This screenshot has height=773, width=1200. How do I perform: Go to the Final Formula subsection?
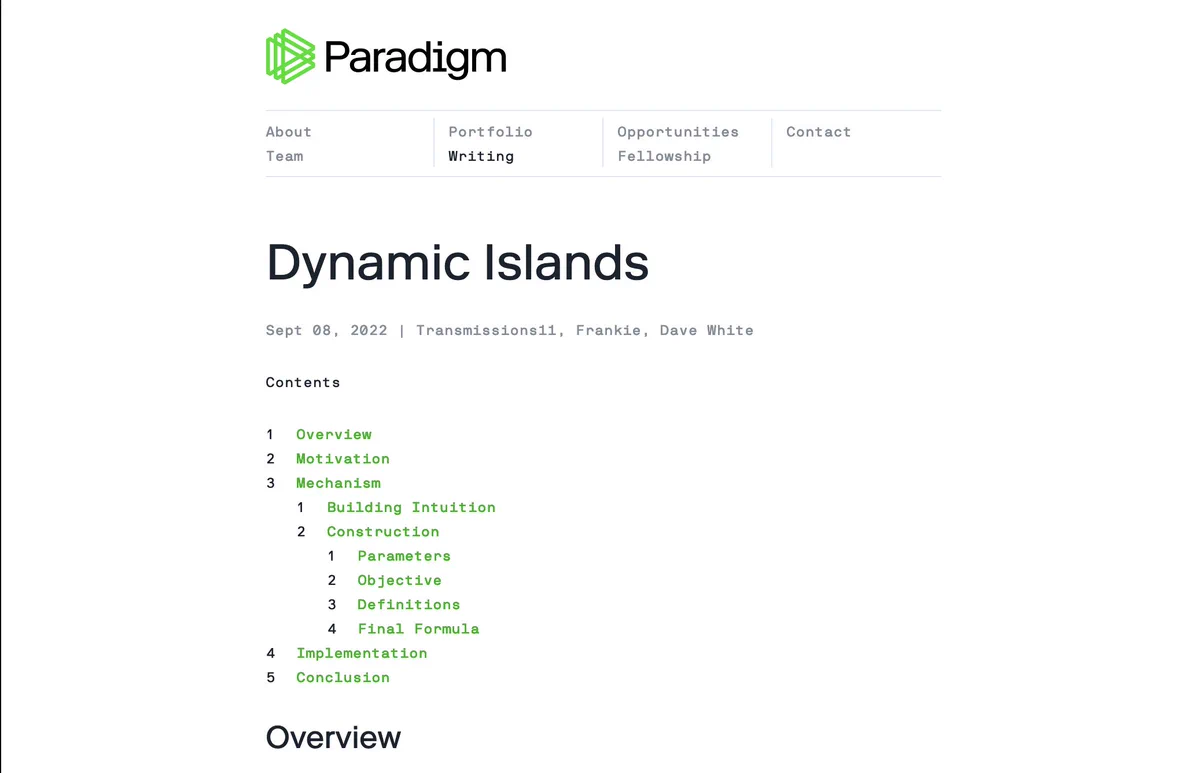418,629
